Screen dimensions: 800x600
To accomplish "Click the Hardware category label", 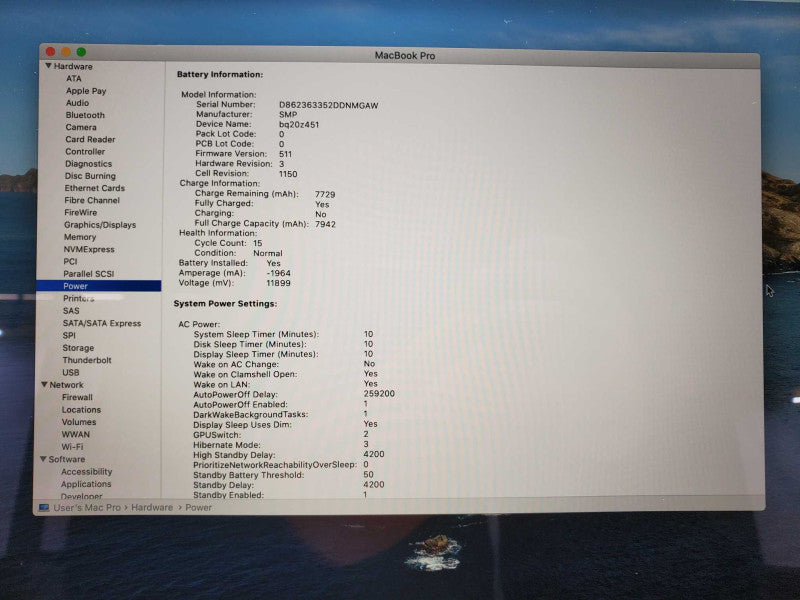I will [73, 66].
